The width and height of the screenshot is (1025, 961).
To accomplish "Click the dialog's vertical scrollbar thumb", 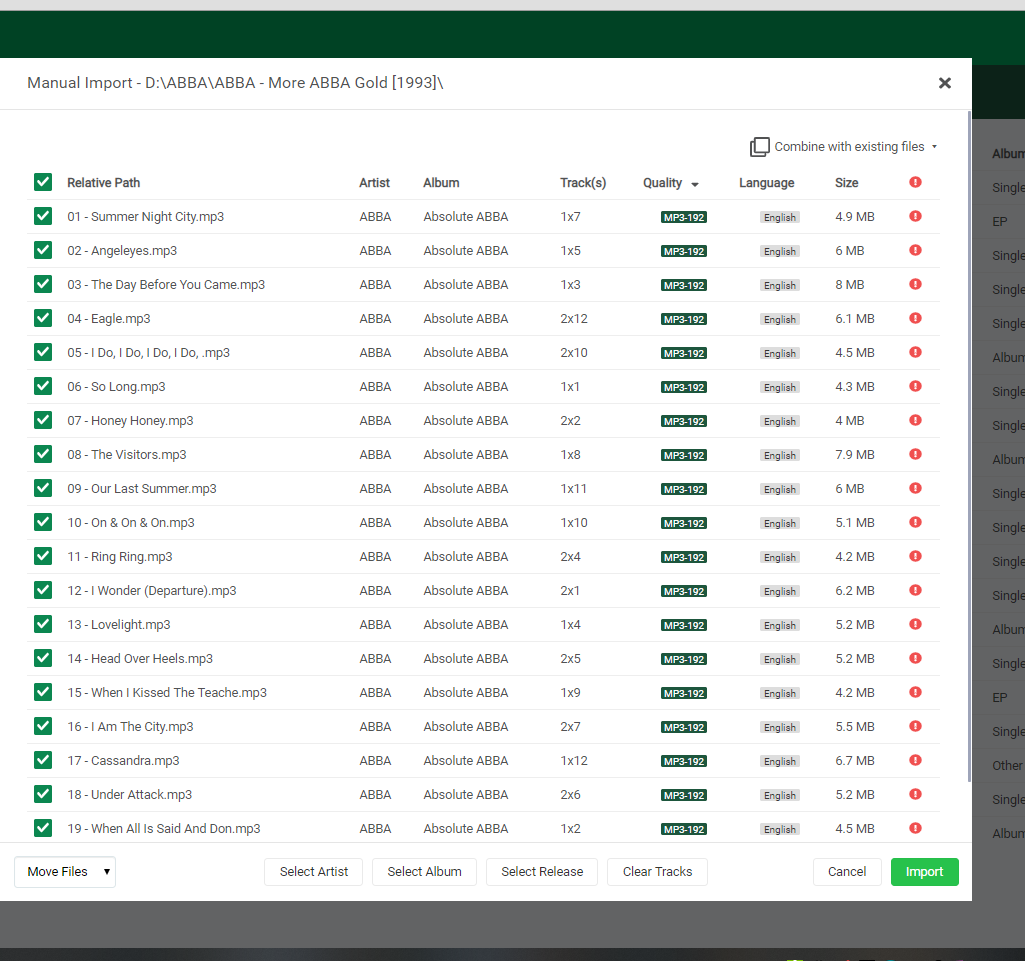I will click(969, 446).
